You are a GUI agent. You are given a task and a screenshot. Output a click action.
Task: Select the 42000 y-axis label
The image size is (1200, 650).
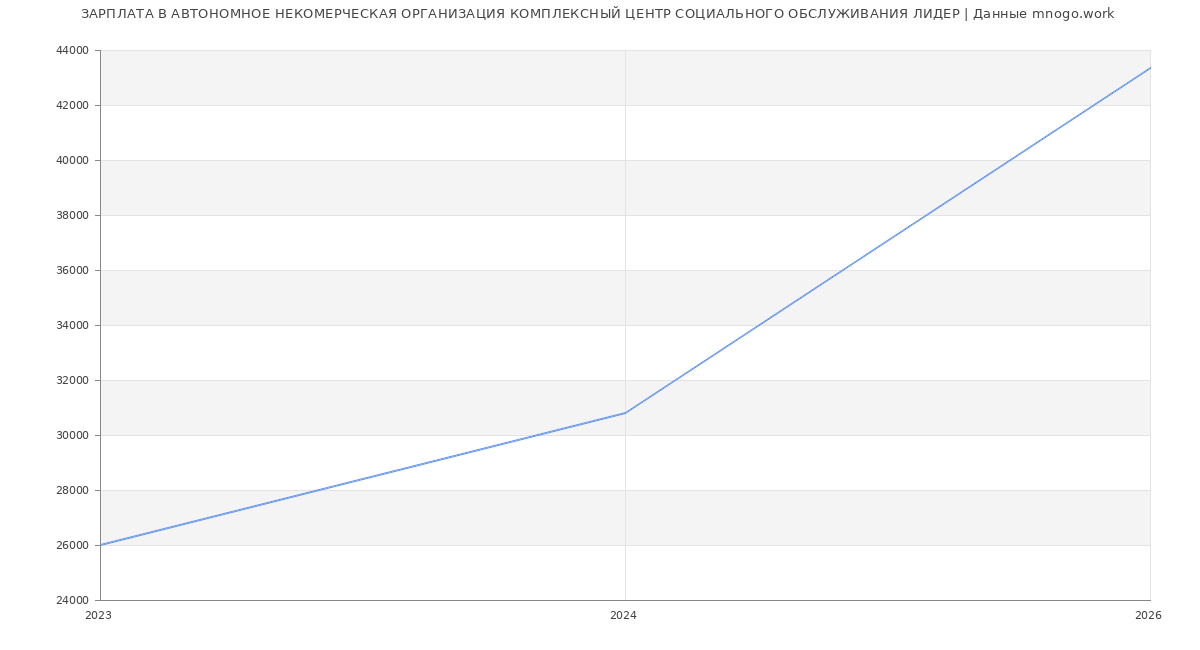point(74,105)
